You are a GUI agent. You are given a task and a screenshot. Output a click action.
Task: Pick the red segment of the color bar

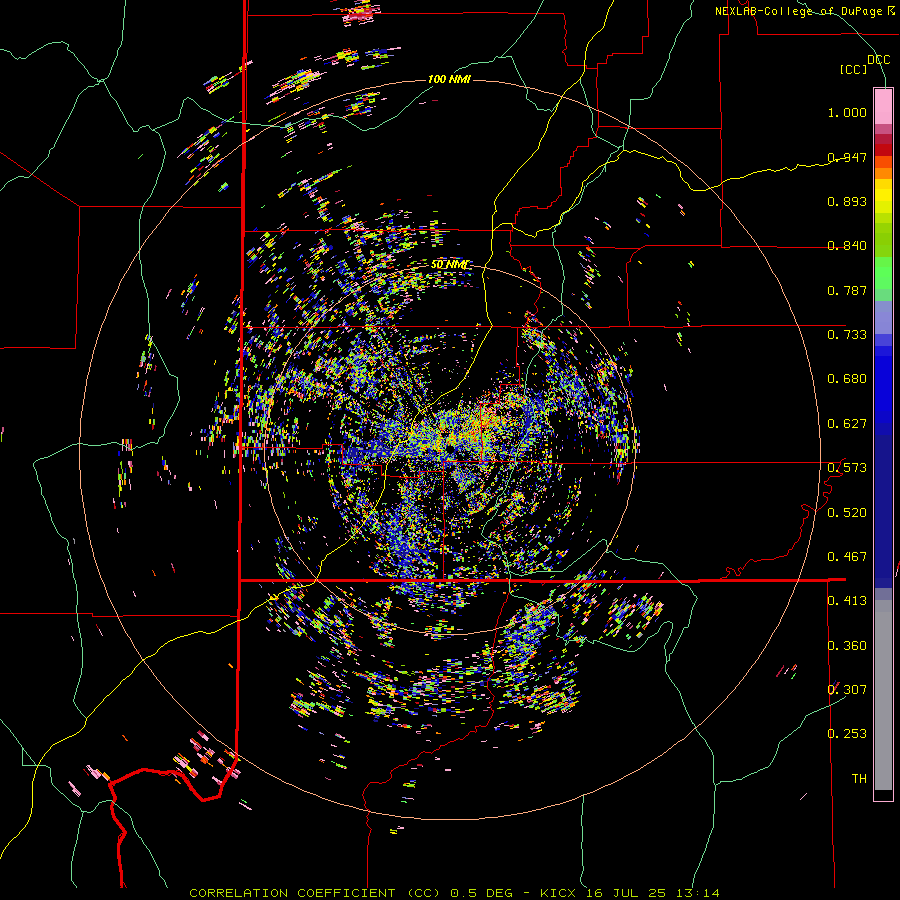click(x=883, y=150)
